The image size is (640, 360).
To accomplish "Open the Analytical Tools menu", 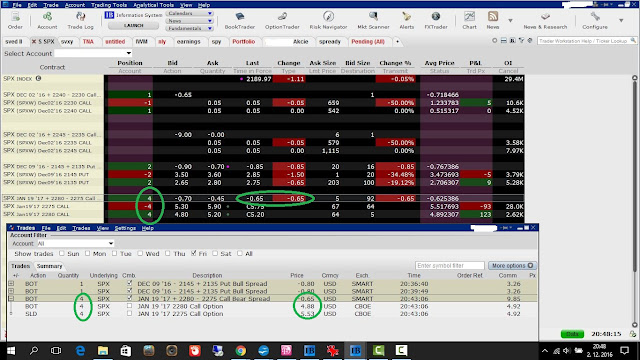I will point(153,5).
